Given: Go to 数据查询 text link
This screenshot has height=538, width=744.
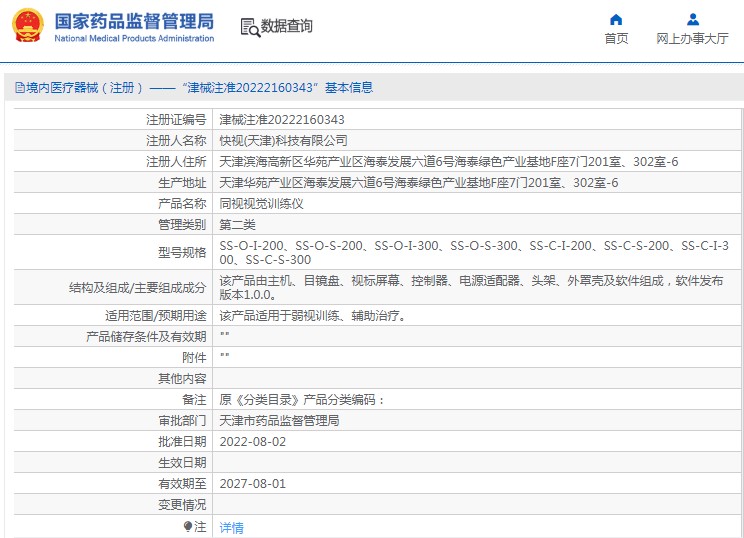Looking at the screenshot, I should coord(287,27).
